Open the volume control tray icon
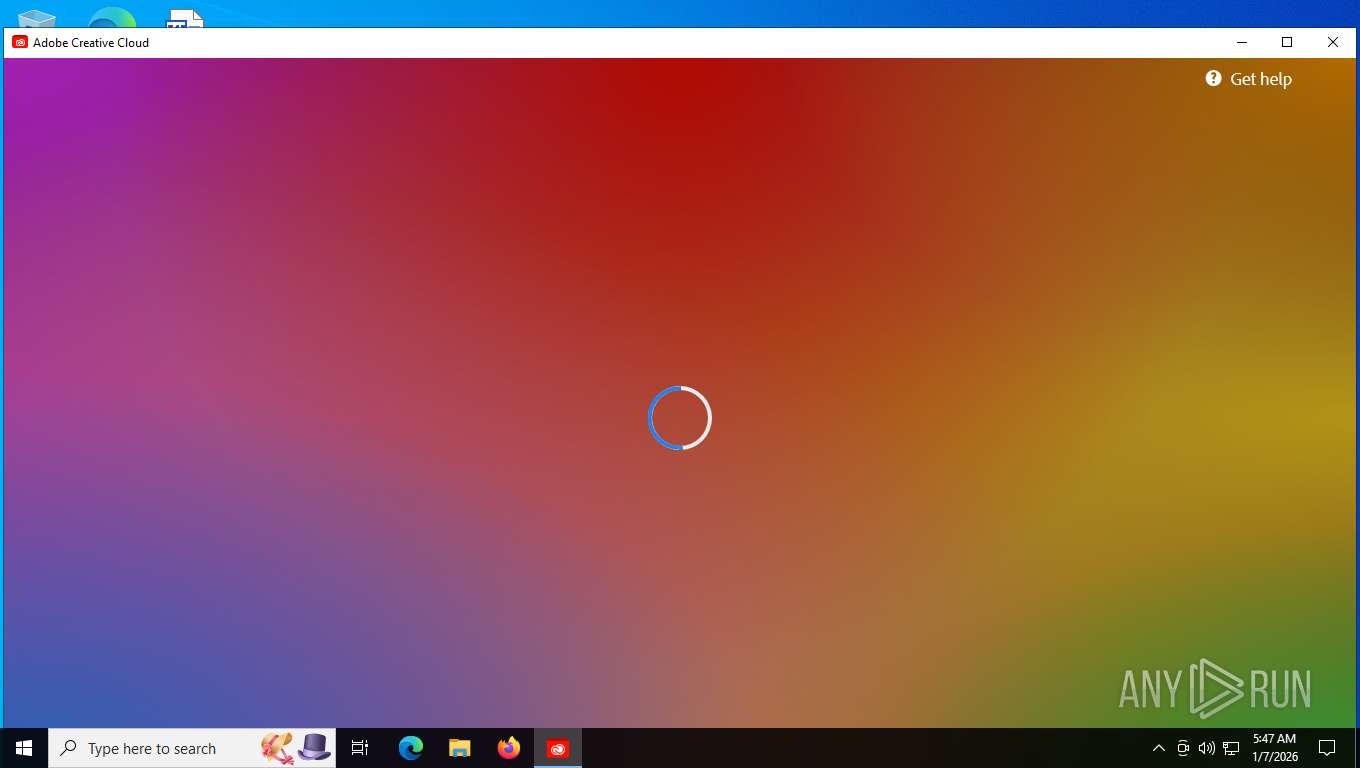 (1207, 748)
